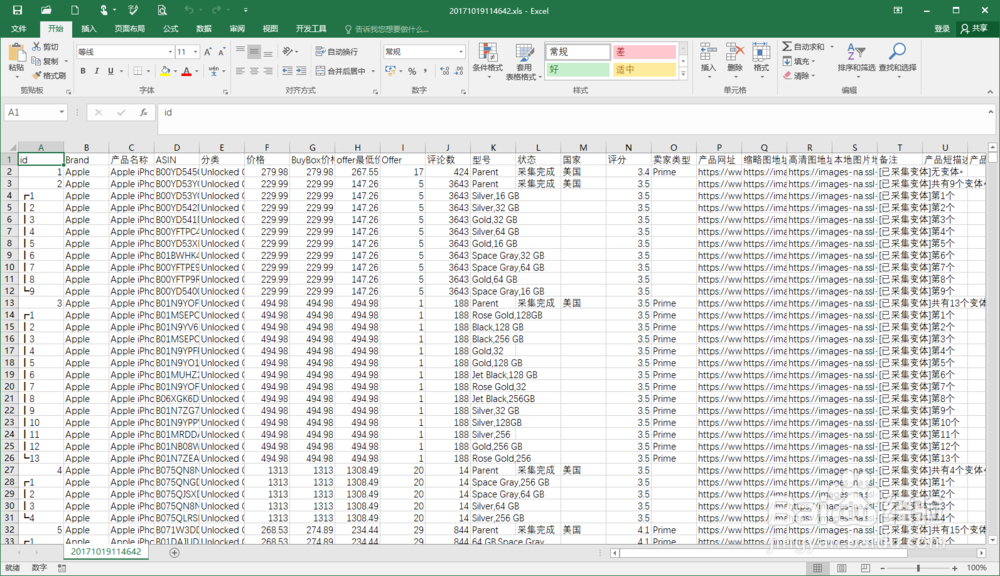Click the Print Preview icon in quick access toolbar
This screenshot has width=1000, height=576.
click(162, 10)
